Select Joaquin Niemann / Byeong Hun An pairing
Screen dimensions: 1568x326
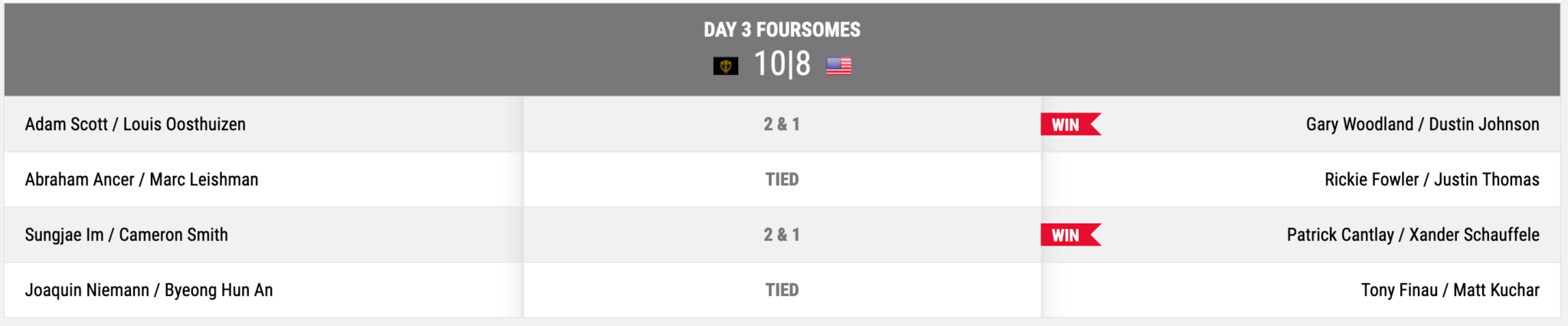(149, 290)
